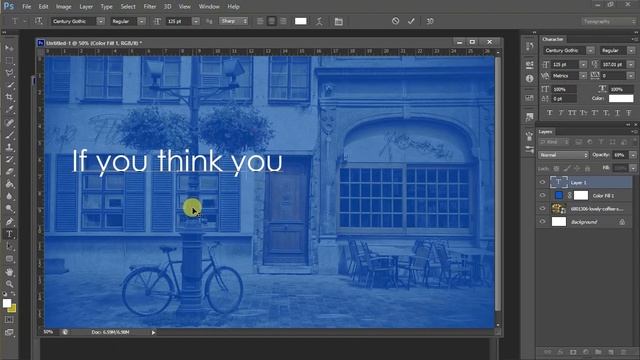This screenshot has width=640, height=360.
Task: Commit current text edits
Action: click(411, 21)
